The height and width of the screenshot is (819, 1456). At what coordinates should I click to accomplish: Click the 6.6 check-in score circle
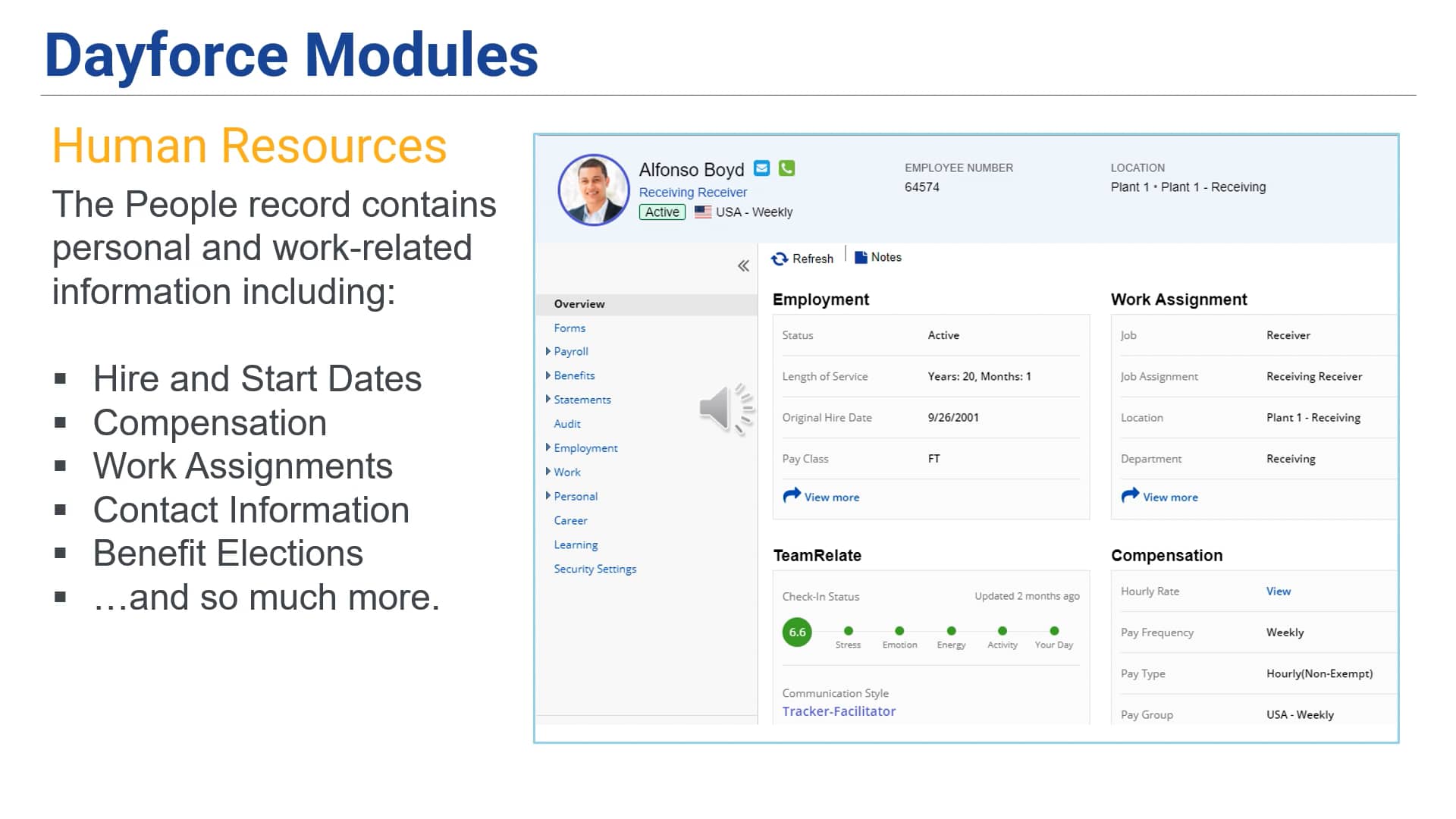797,632
